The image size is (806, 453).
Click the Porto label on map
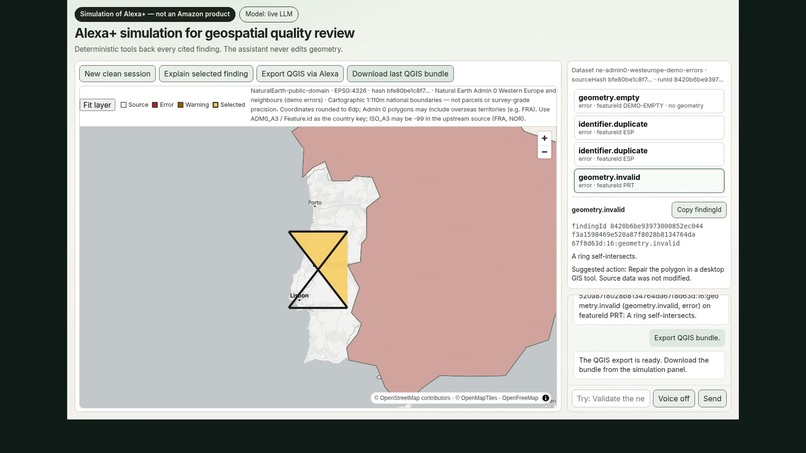[315, 203]
